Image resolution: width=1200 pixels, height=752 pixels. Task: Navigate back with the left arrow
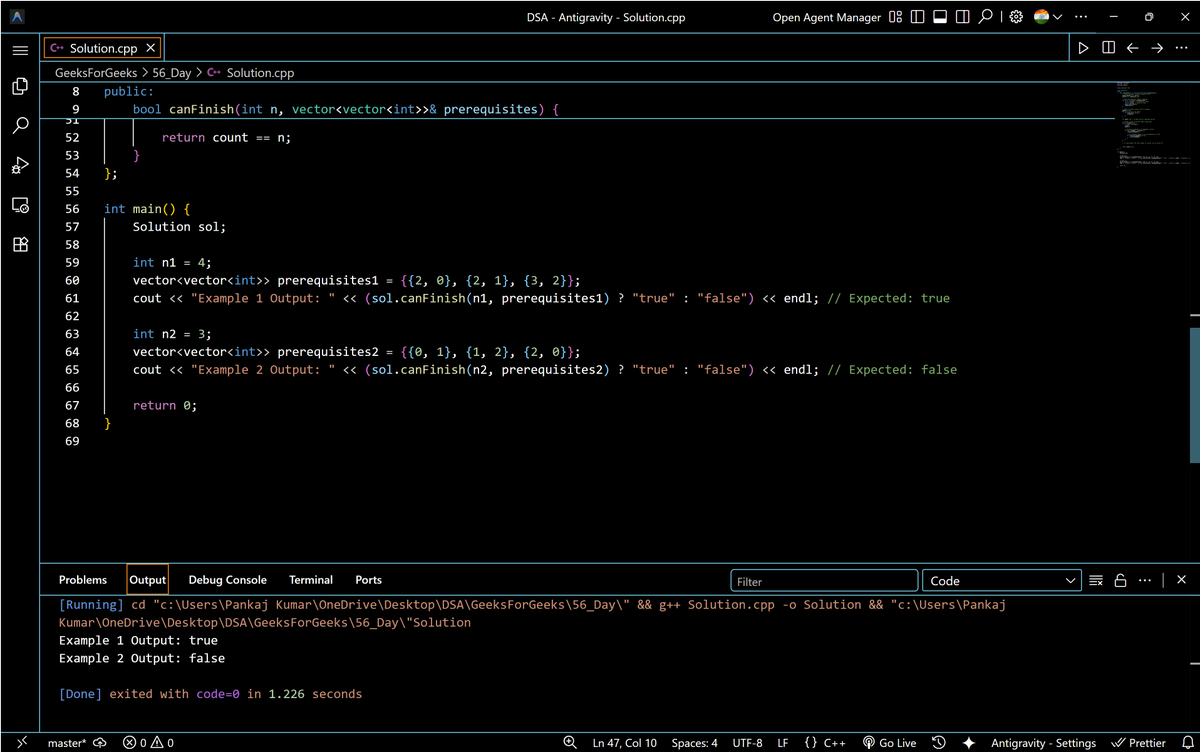coord(1132,48)
